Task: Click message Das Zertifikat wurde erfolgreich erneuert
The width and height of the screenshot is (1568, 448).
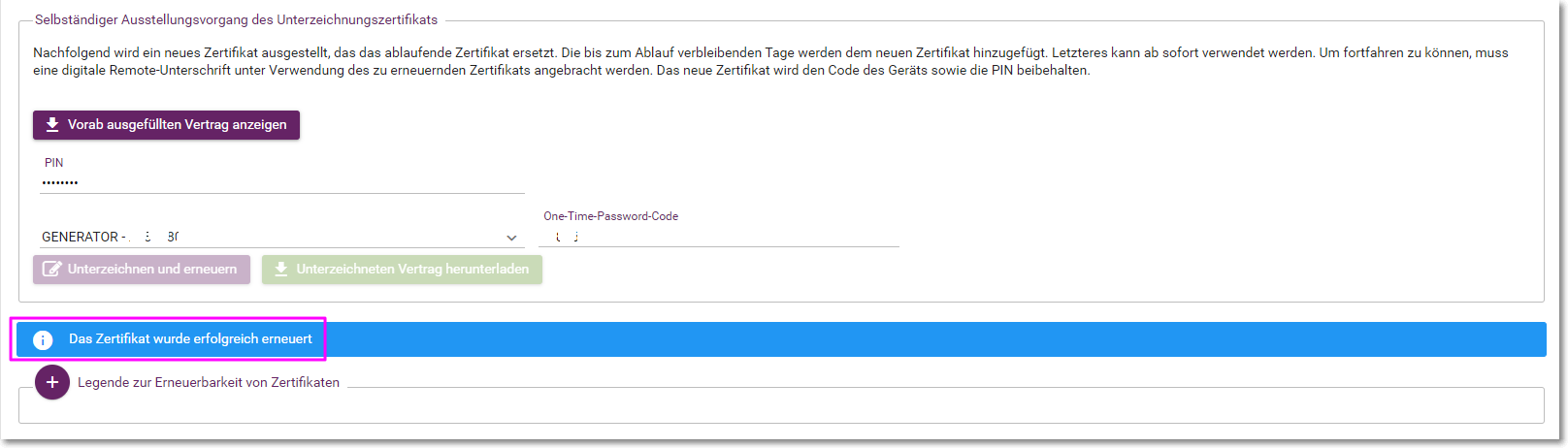Action: click(x=190, y=339)
